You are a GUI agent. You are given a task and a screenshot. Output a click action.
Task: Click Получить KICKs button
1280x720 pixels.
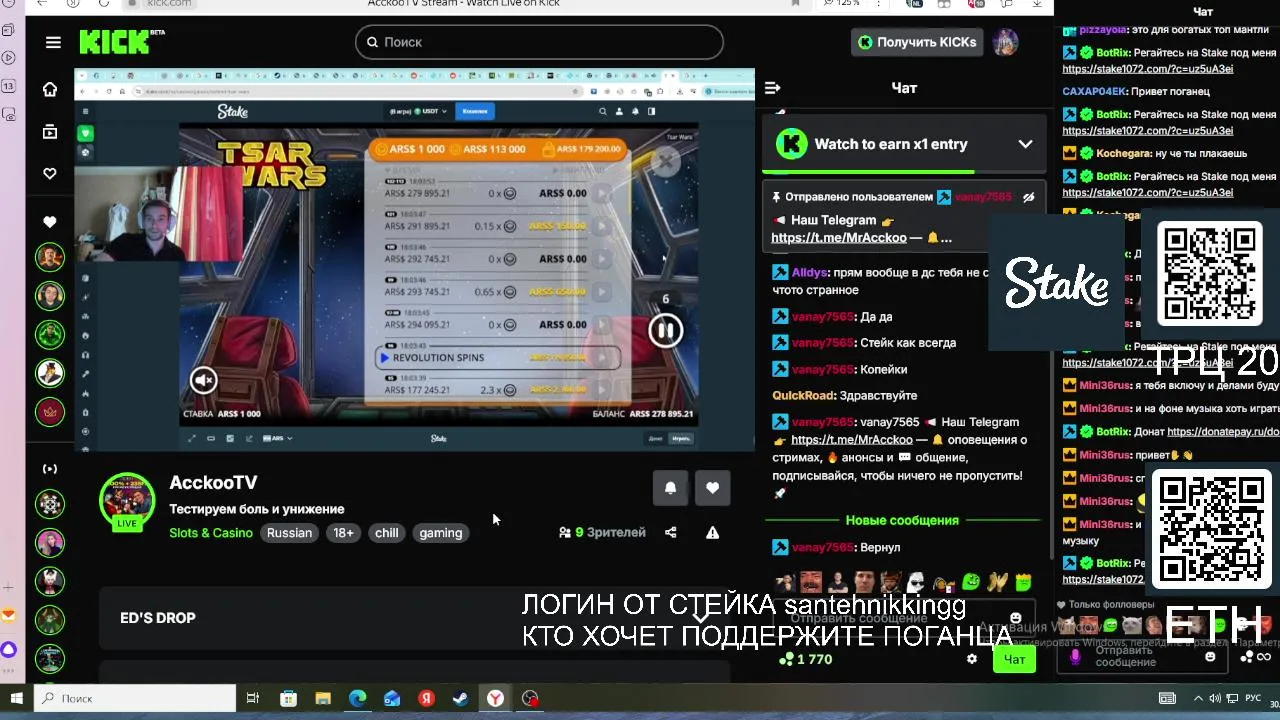[x=916, y=42]
